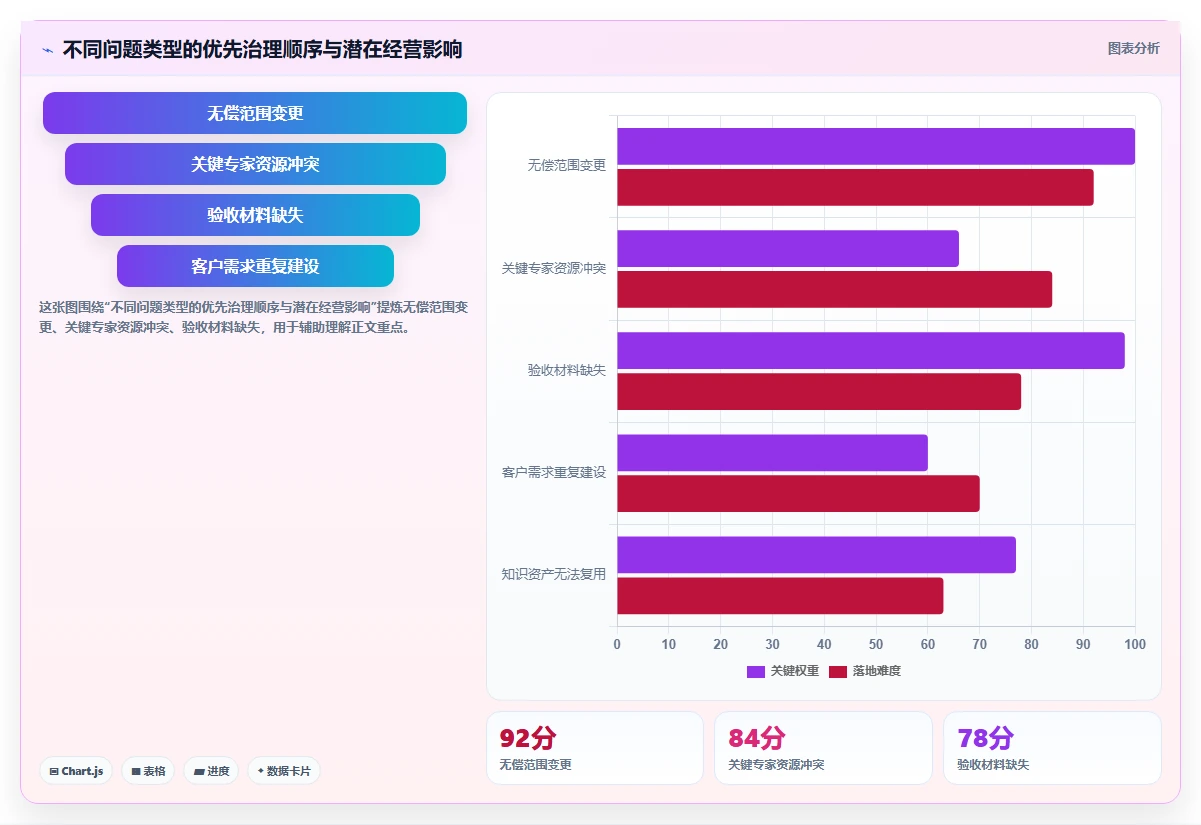The image size is (1201, 825).
Task: Click the 无偿范围变更 axis label in chart
Action: click(x=567, y=166)
